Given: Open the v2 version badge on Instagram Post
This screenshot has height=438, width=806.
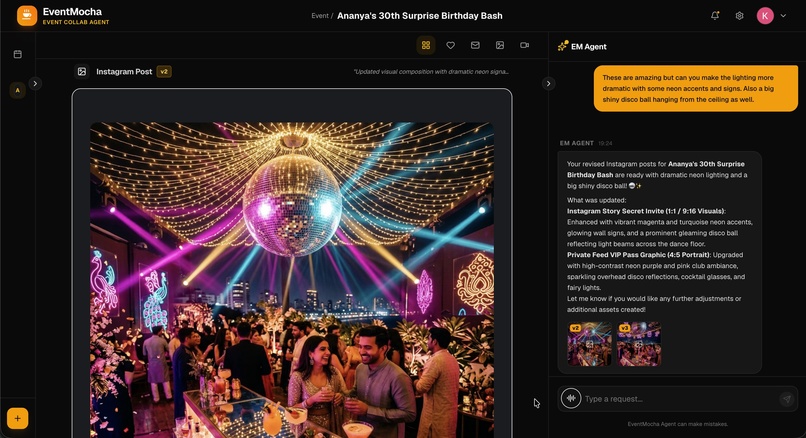Looking at the screenshot, I should (x=164, y=71).
